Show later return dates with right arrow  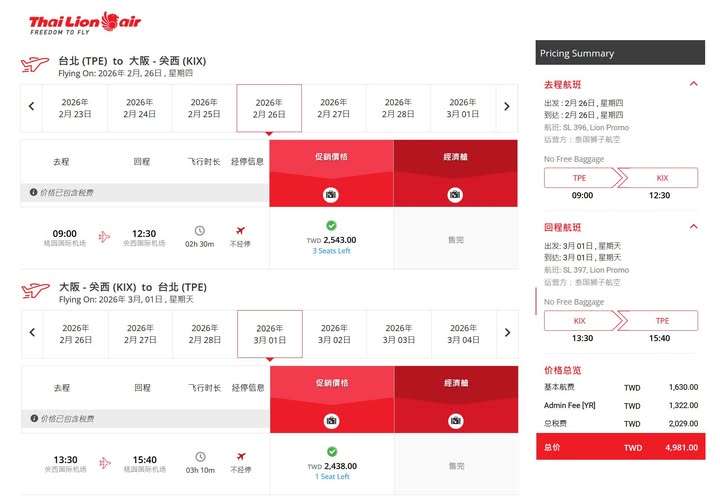click(x=507, y=333)
